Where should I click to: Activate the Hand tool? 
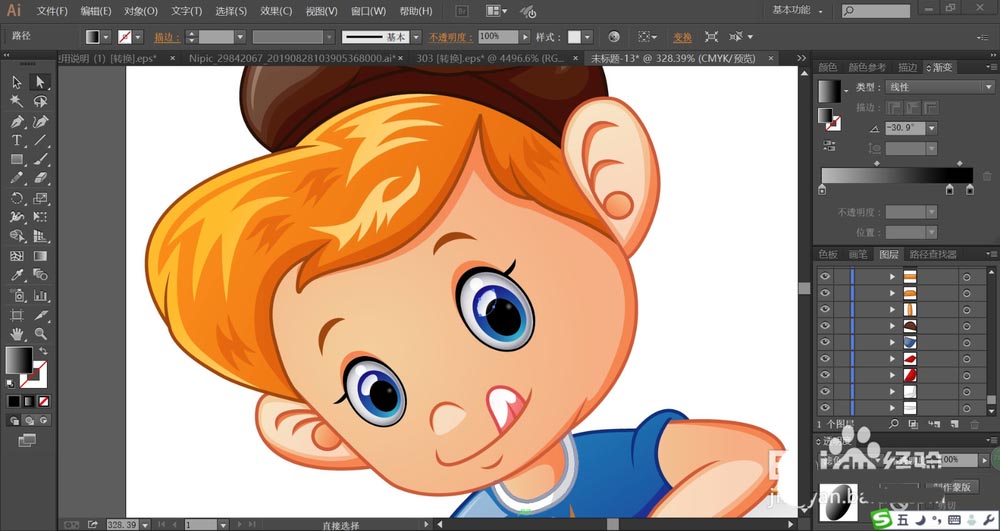pos(17,333)
